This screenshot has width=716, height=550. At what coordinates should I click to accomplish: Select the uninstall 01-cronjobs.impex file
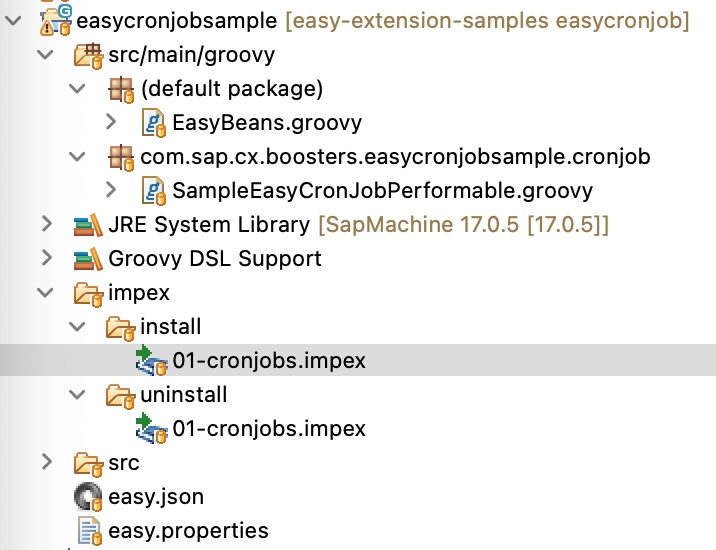tap(269, 429)
